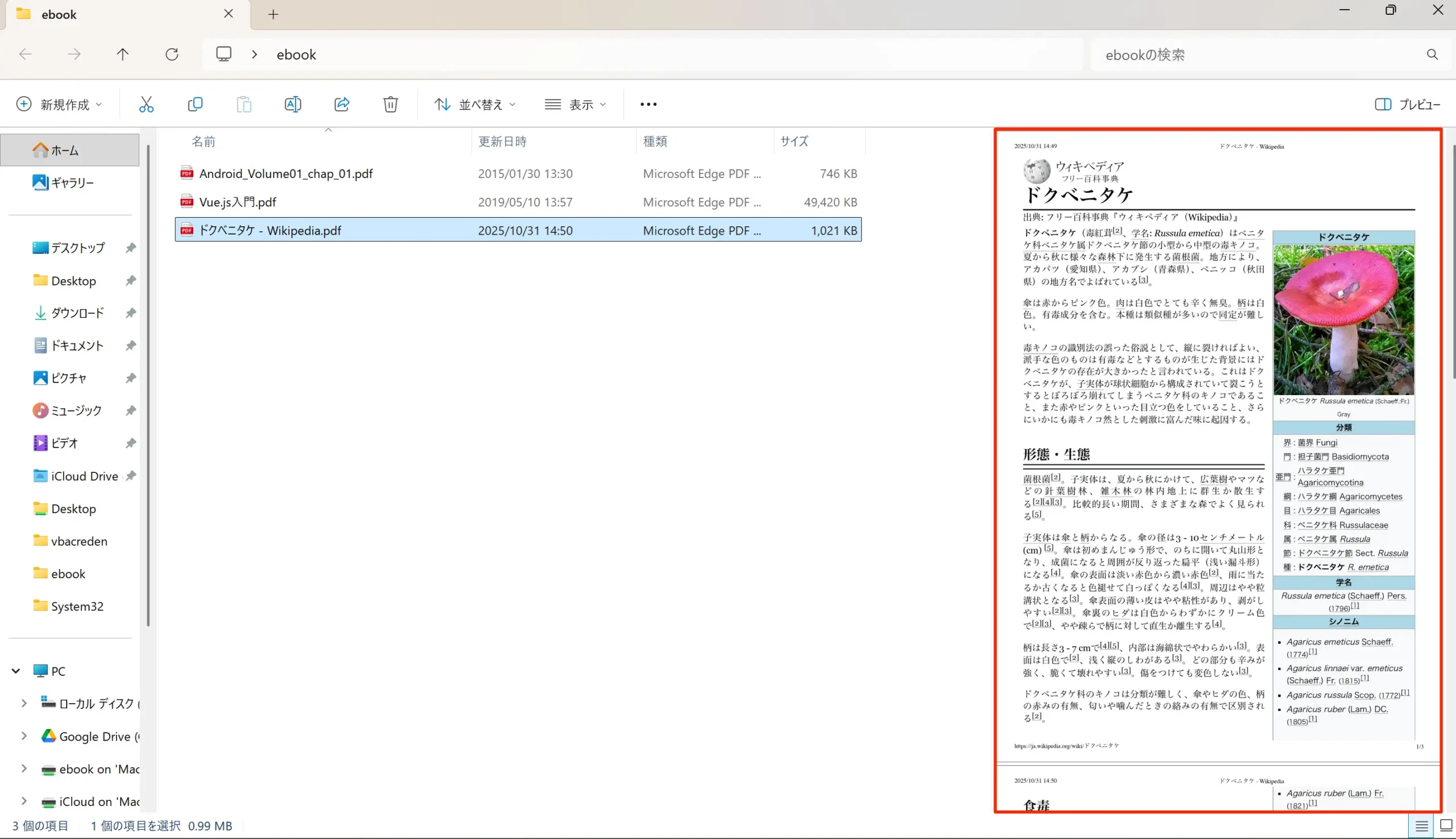Click the Copy icon in toolbar
1456x839 pixels.
195,104
